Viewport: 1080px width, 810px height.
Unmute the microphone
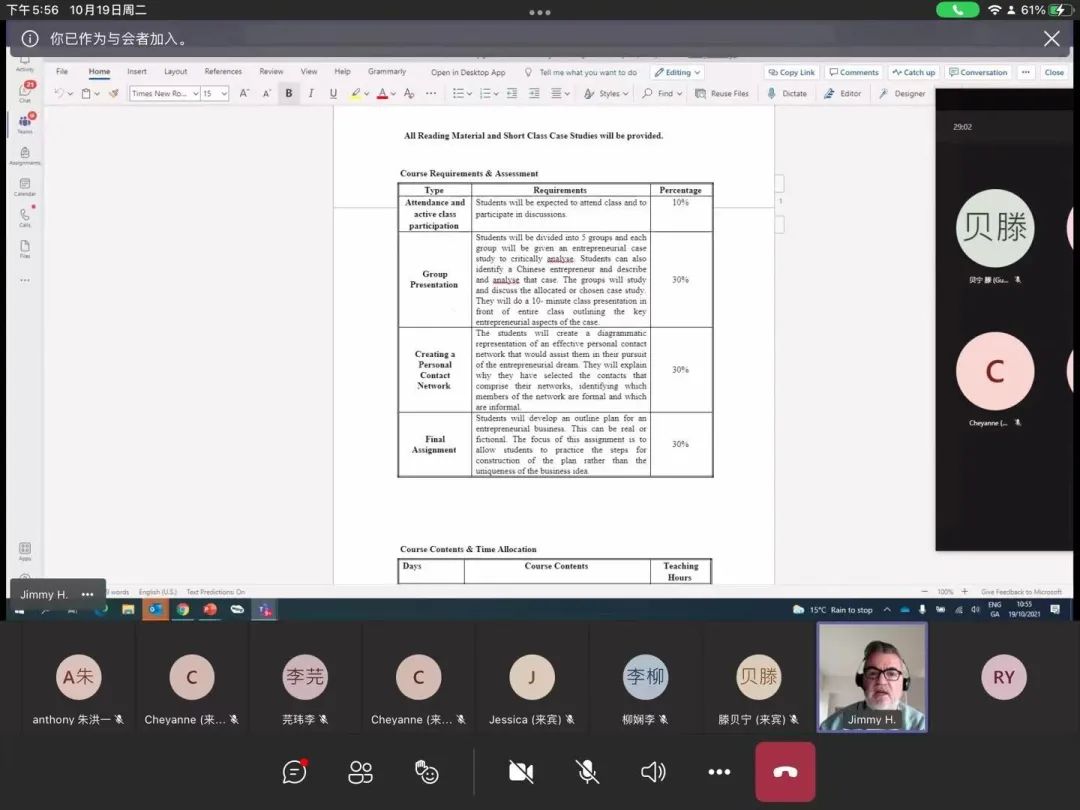coord(587,772)
